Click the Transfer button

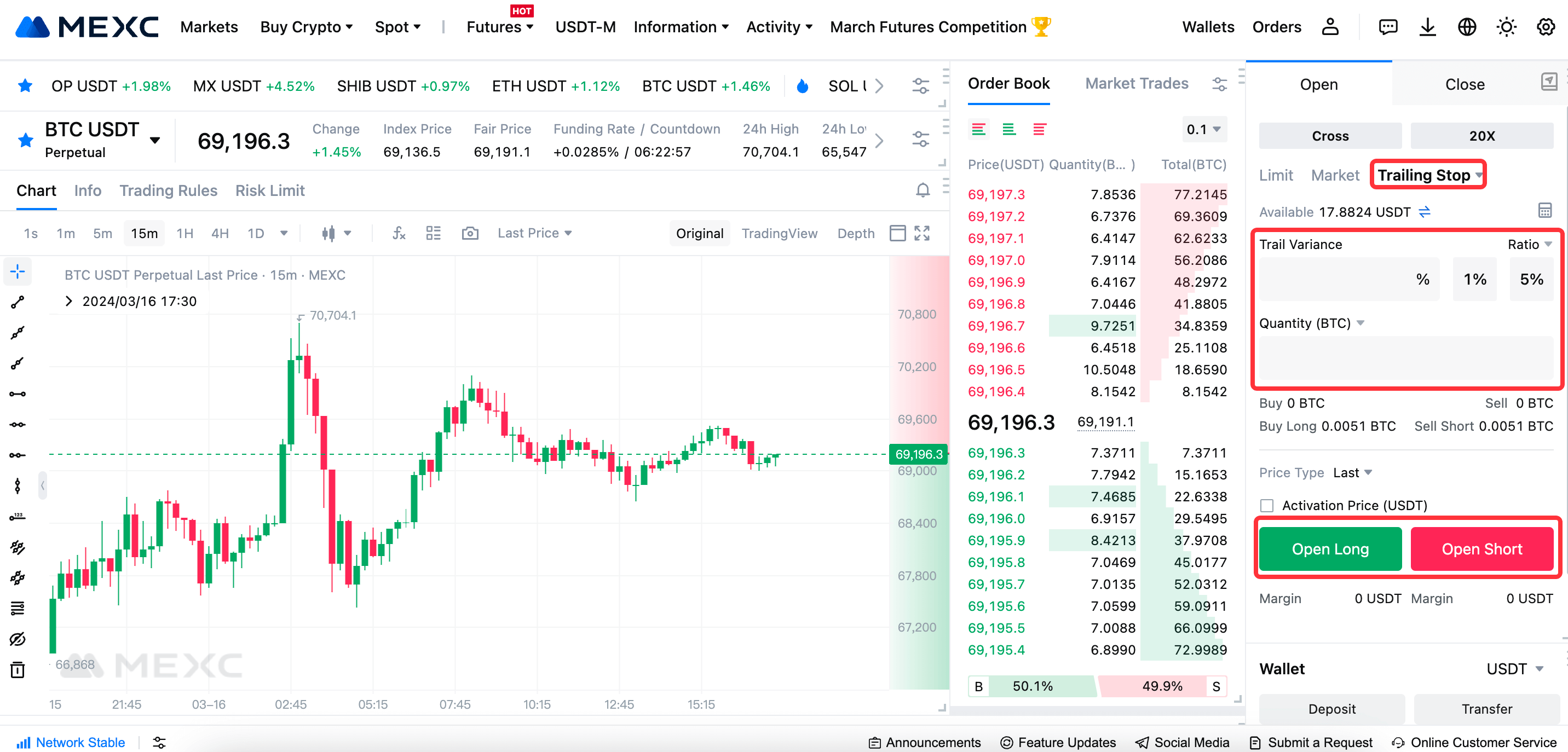pos(1486,709)
